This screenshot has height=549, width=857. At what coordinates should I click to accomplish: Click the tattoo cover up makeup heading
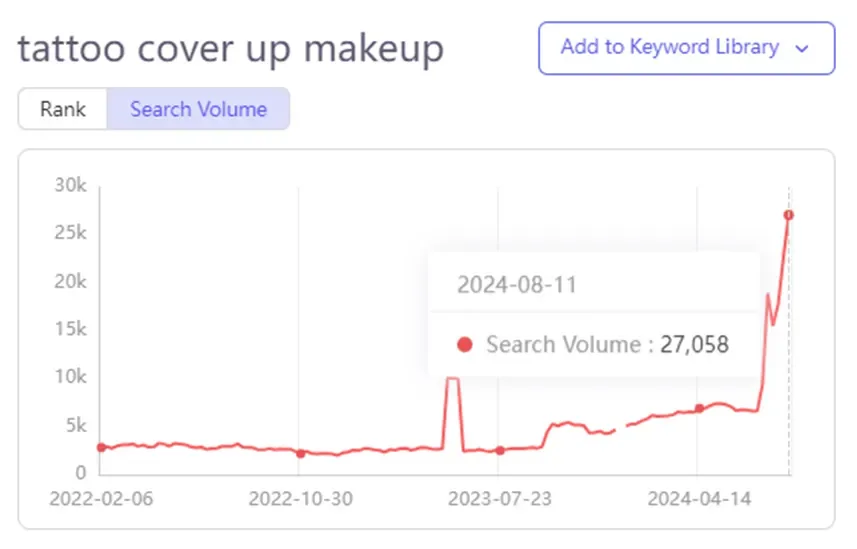(231, 49)
